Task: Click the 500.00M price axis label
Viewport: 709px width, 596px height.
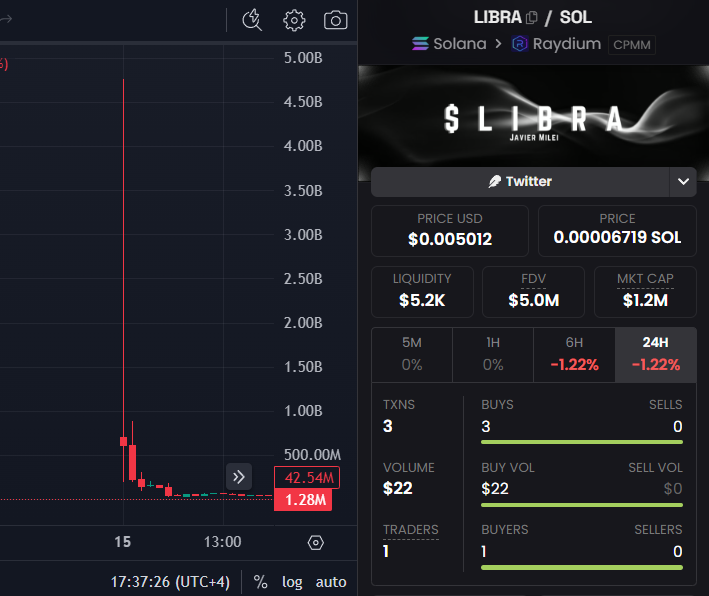Action: (312, 454)
